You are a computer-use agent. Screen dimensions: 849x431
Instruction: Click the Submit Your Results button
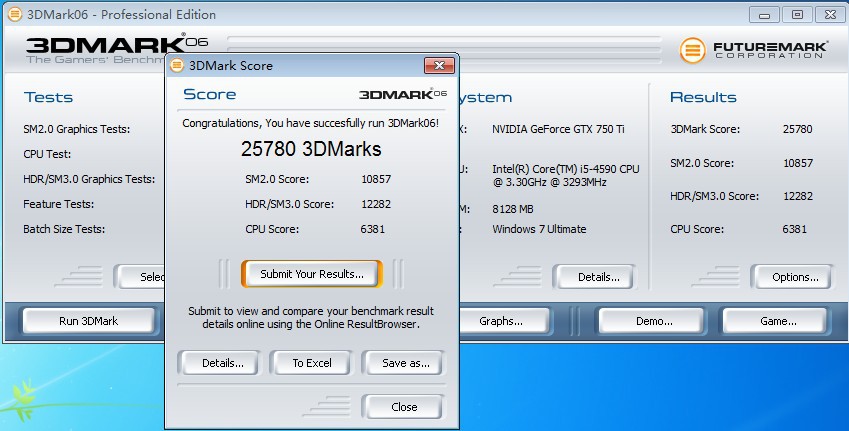[312, 274]
